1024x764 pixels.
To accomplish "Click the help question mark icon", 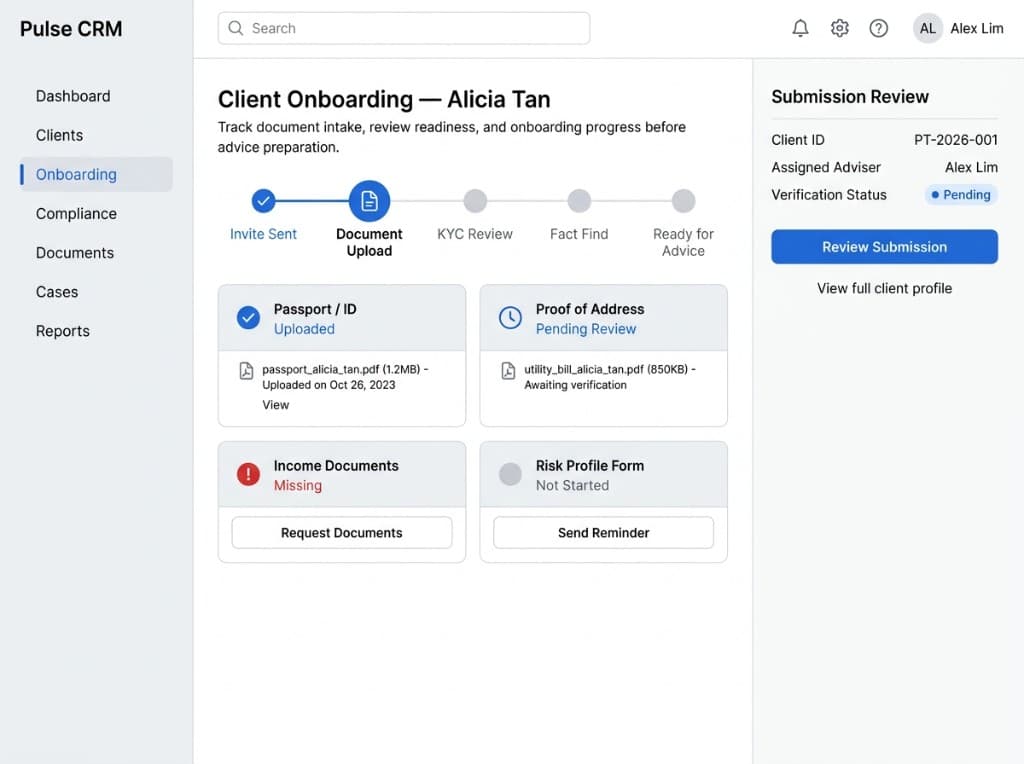I will pyautogui.click(x=878, y=28).
